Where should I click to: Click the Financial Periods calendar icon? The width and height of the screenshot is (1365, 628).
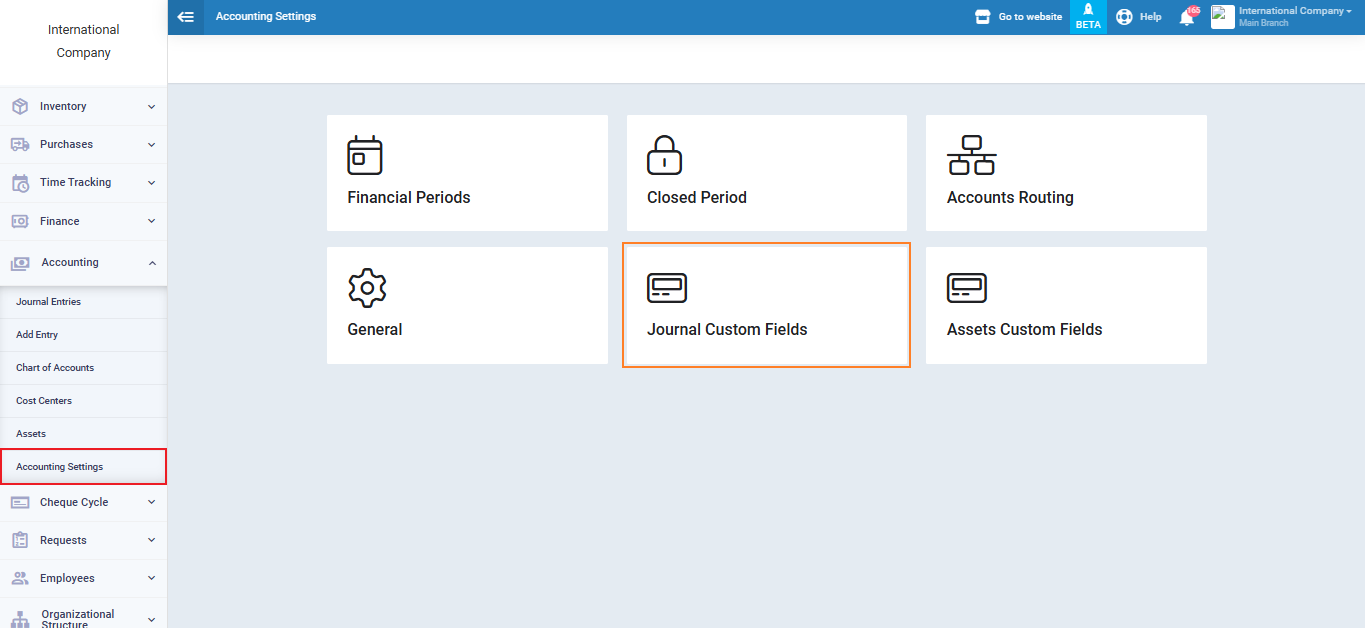(x=365, y=155)
